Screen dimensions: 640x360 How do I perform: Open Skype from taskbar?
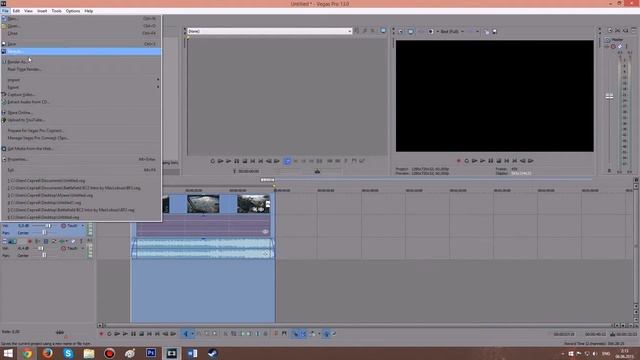tap(68, 353)
